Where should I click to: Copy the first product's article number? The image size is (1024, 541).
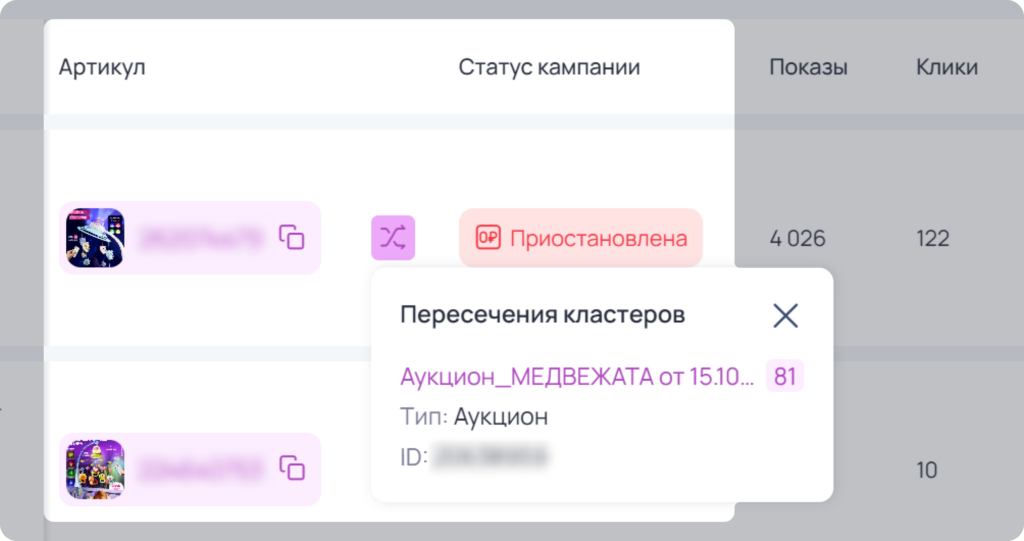pos(292,237)
